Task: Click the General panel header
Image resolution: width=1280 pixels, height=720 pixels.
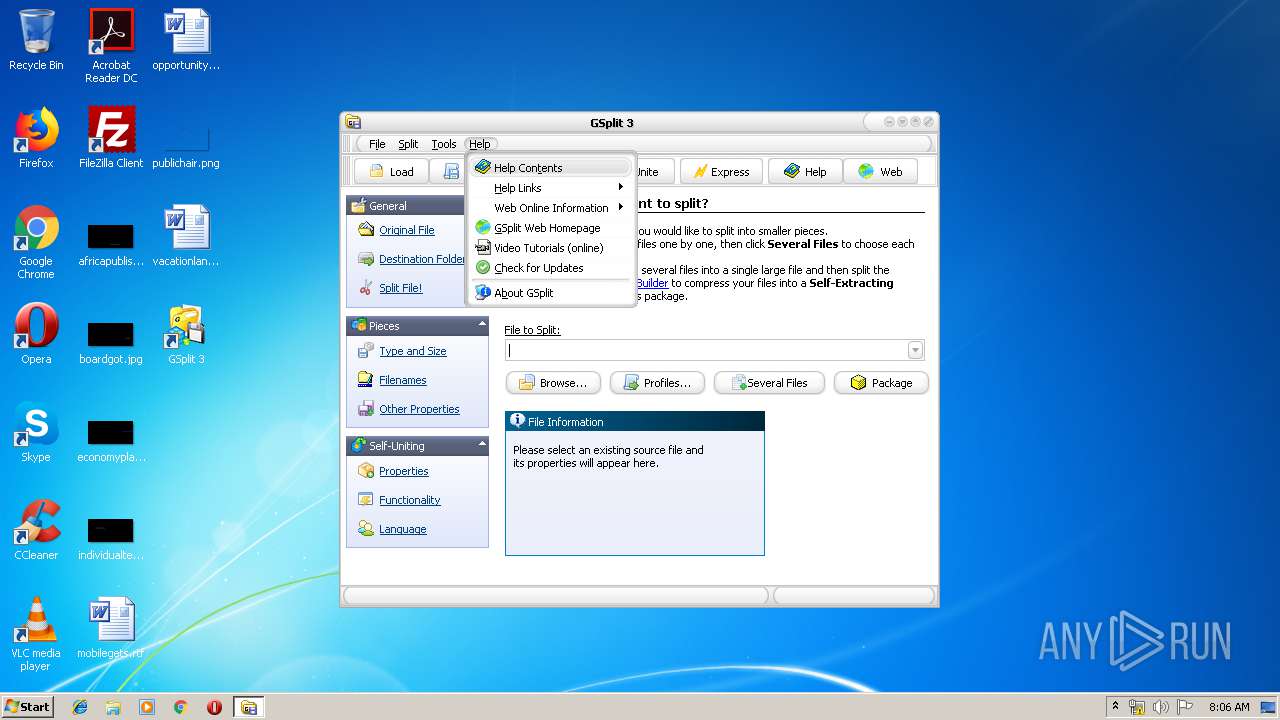Action: (406, 205)
